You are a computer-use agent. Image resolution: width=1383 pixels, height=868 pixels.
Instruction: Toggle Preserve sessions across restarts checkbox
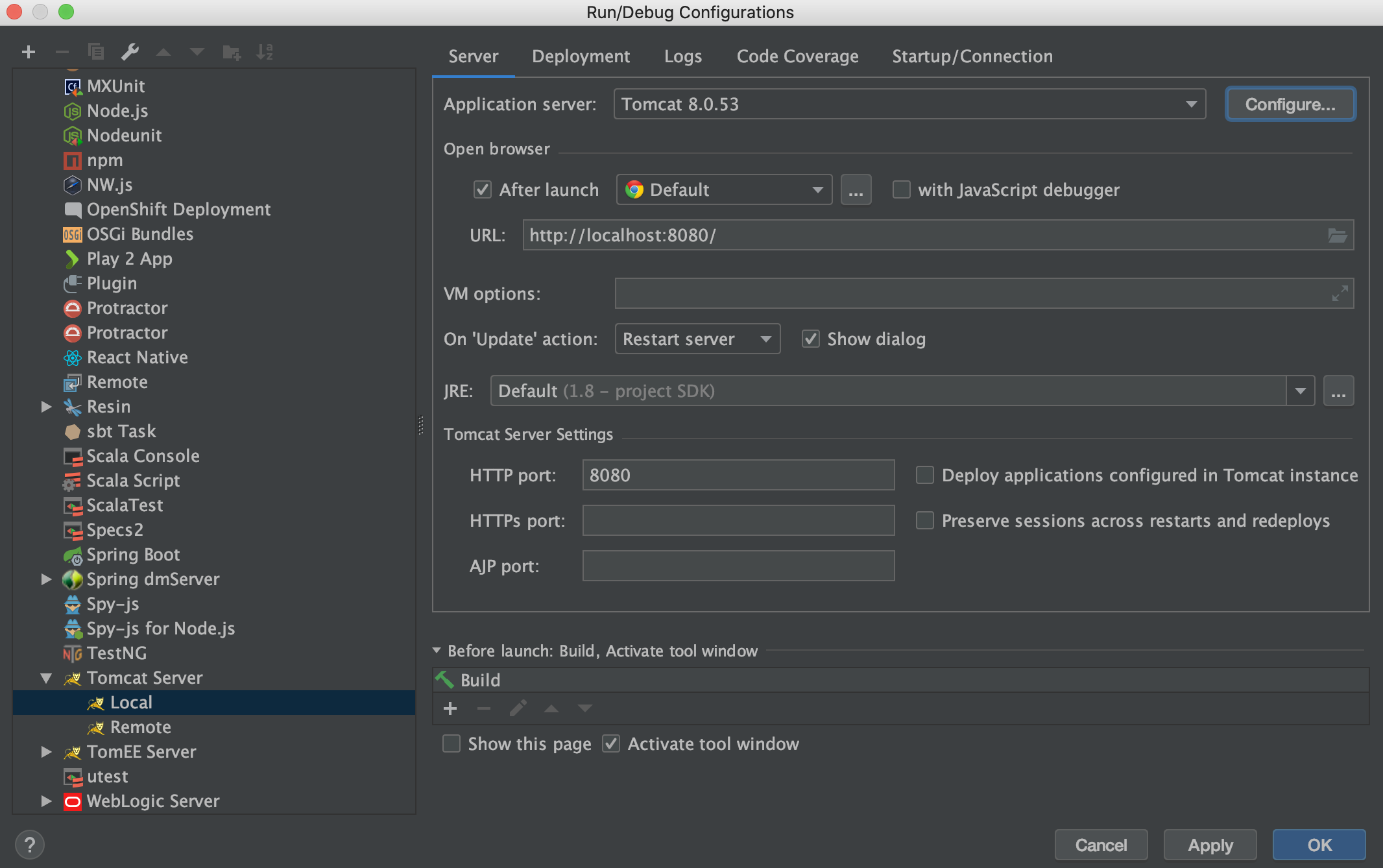(x=924, y=521)
